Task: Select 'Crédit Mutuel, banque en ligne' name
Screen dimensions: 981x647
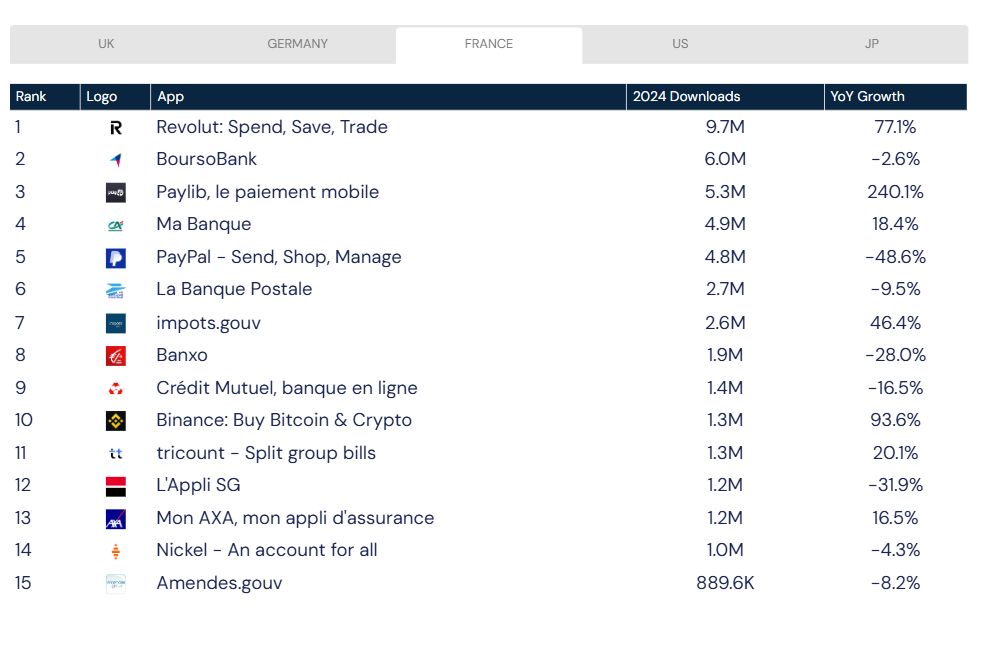Action: 287,388
